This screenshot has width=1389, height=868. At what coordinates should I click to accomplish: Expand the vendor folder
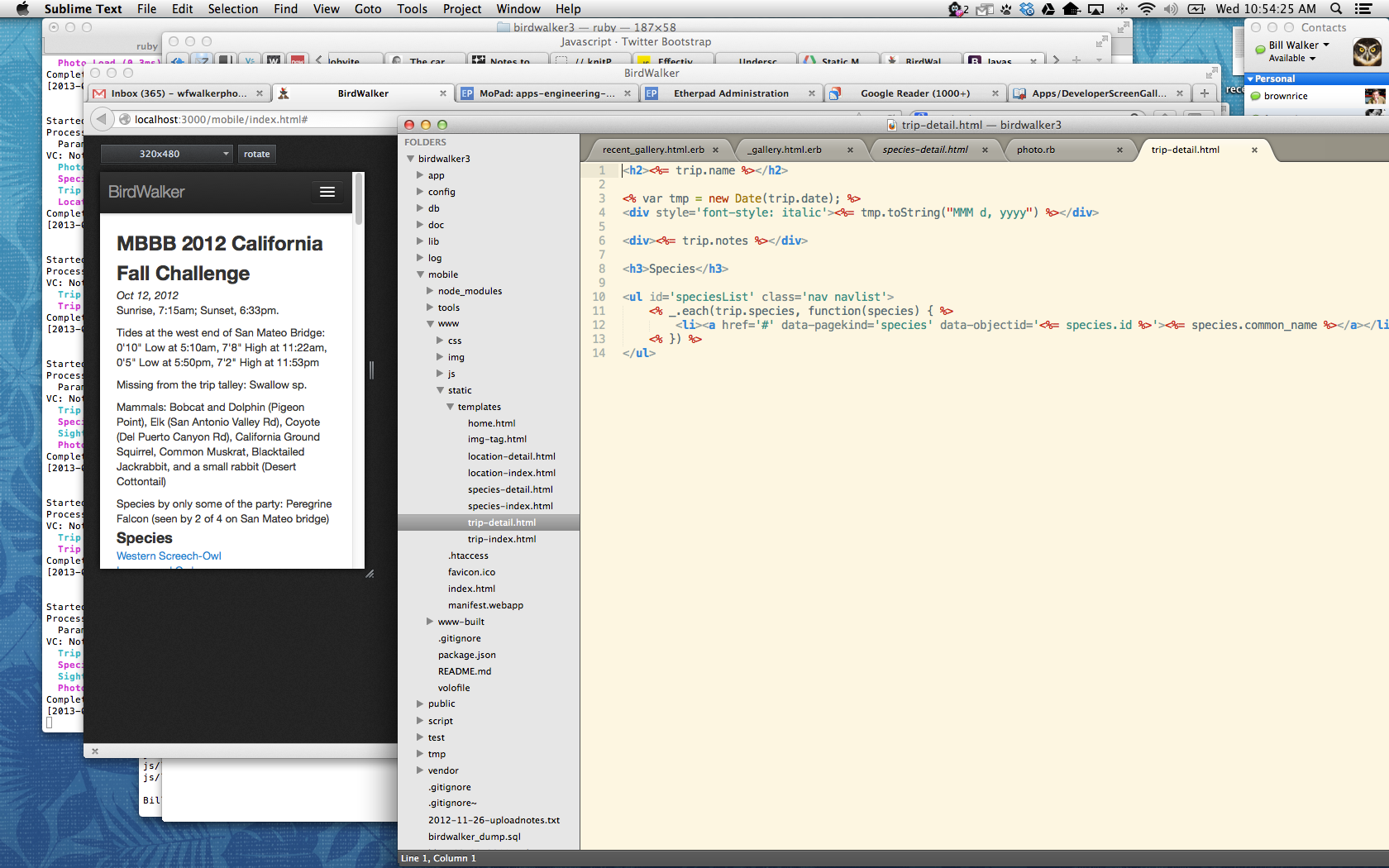pos(420,770)
